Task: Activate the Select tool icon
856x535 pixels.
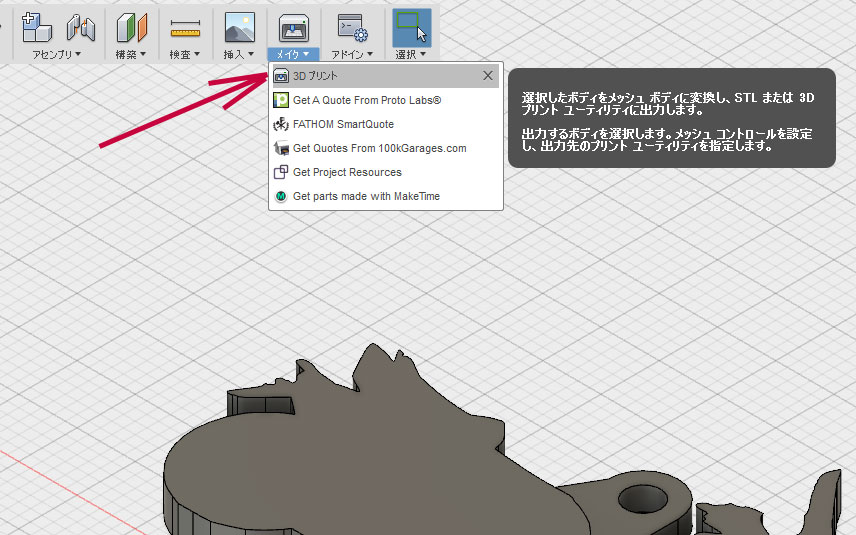Action: click(x=410, y=27)
